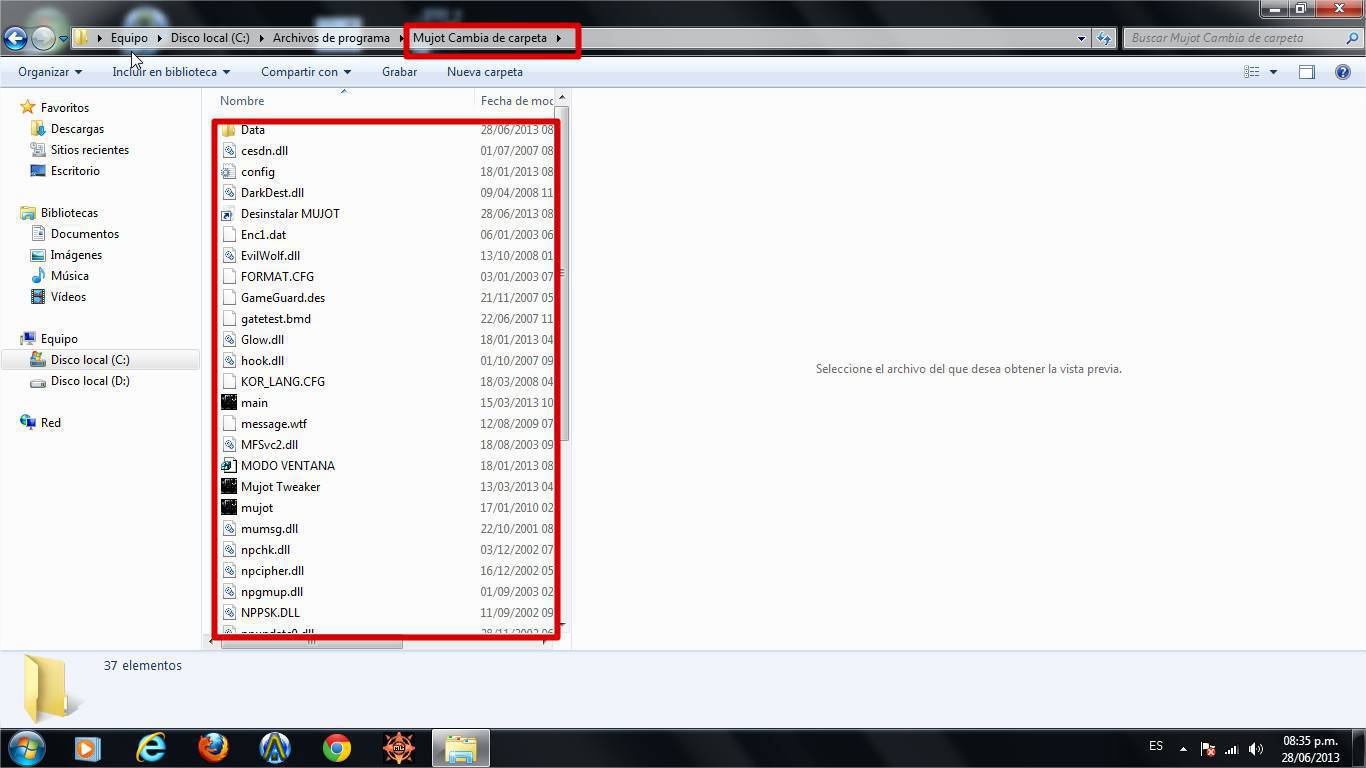Click the Back navigation arrow button
Screen dimensions: 1366x768
[x=15, y=39]
